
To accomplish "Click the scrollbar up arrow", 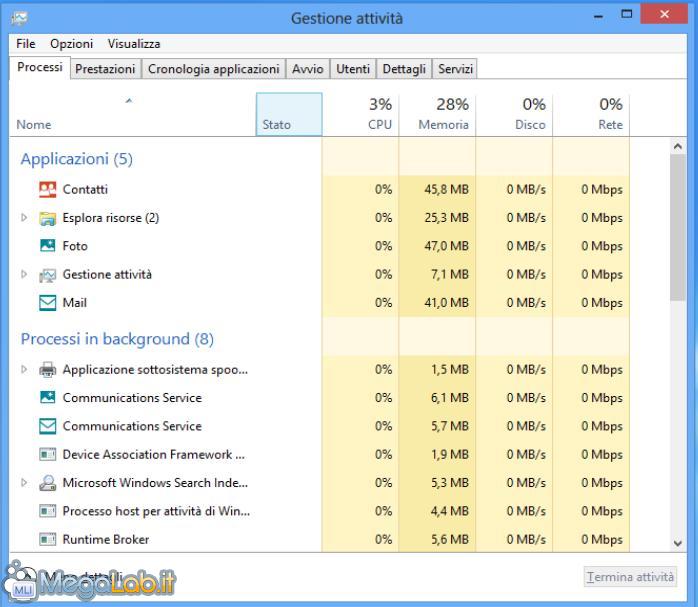I will pos(678,146).
